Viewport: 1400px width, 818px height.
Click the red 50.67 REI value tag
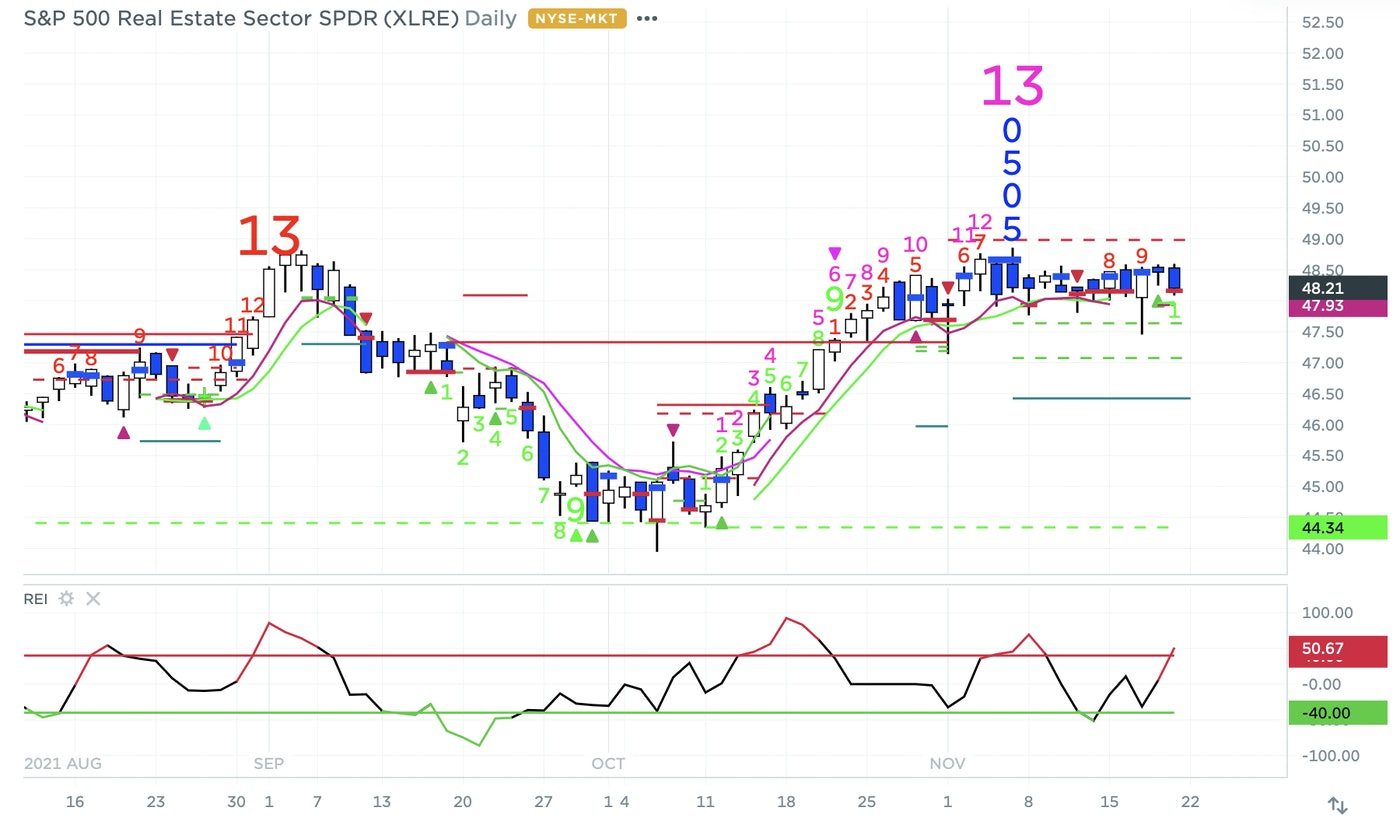point(1337,650)
